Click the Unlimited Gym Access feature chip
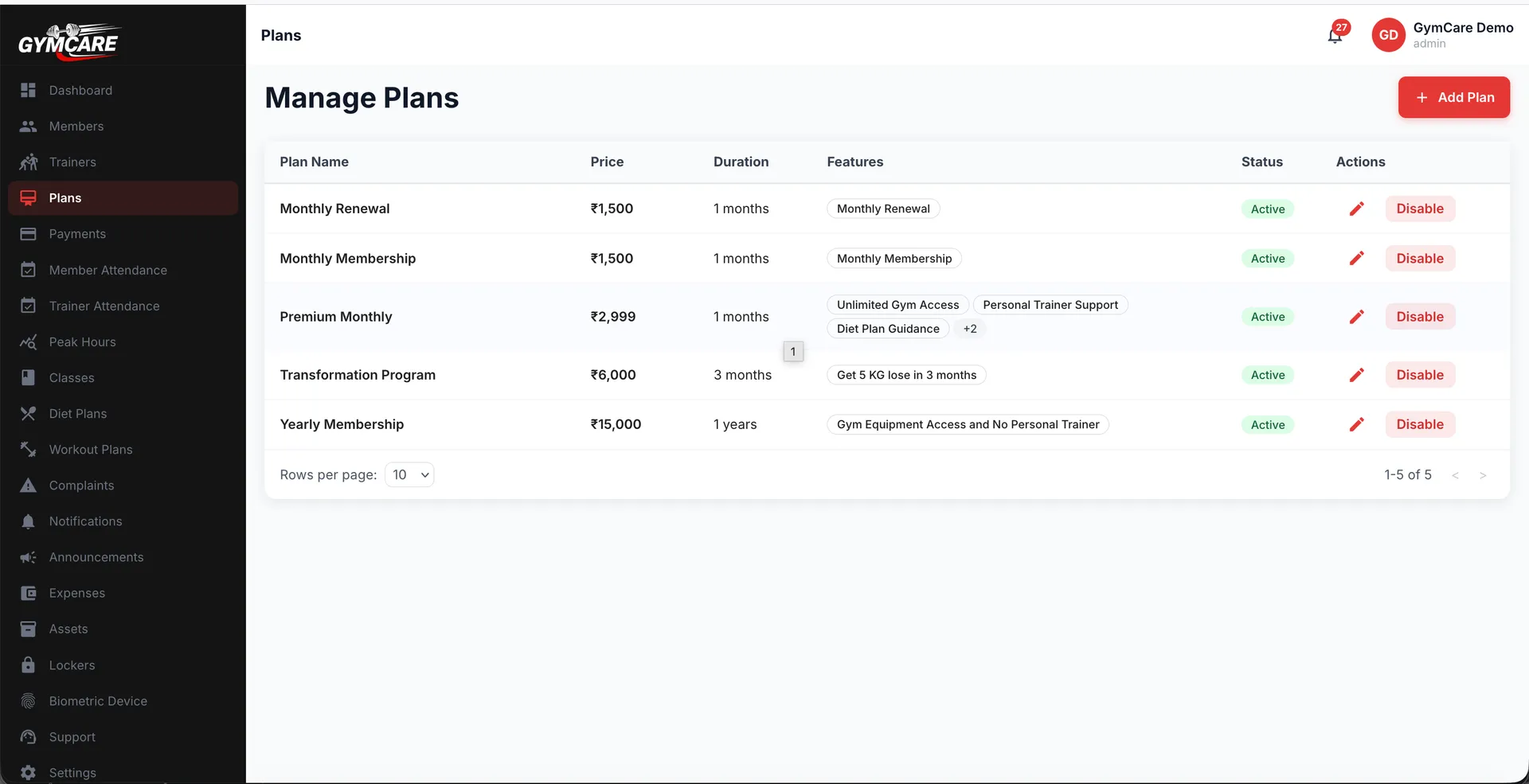1529x784 pixels. [x=897, y=305]
